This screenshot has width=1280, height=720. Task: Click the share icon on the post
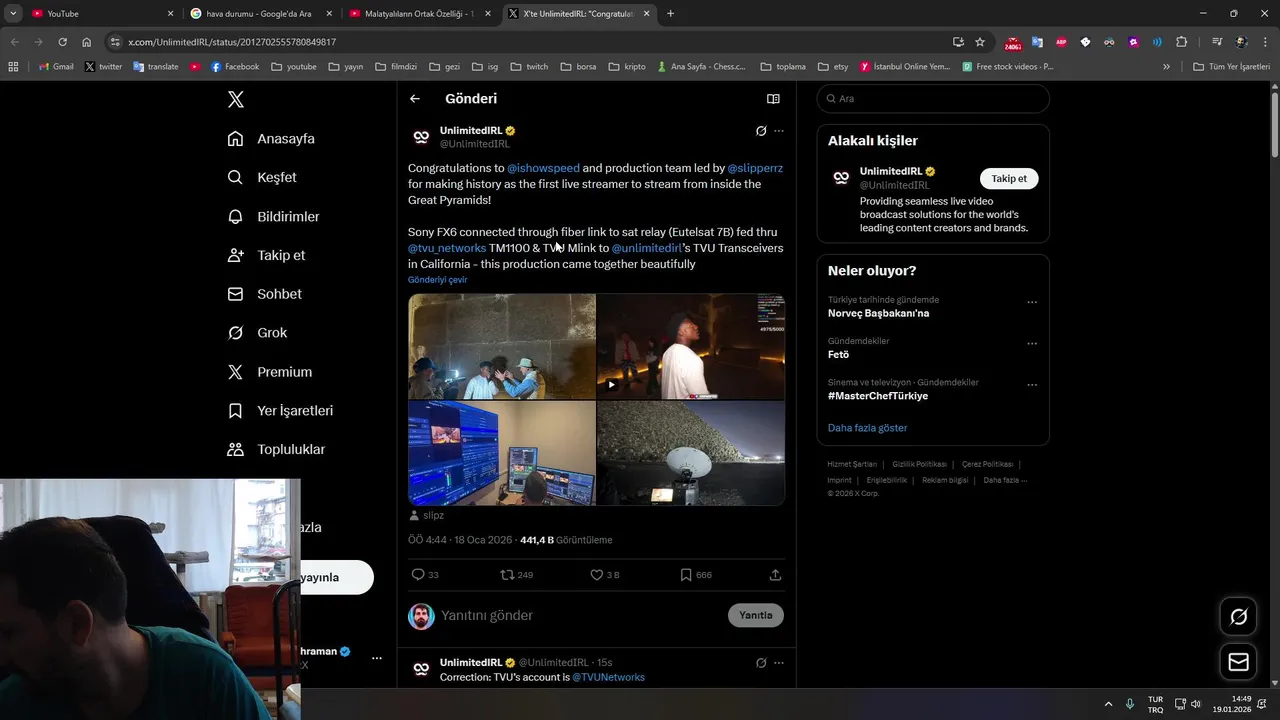[775, 575]
